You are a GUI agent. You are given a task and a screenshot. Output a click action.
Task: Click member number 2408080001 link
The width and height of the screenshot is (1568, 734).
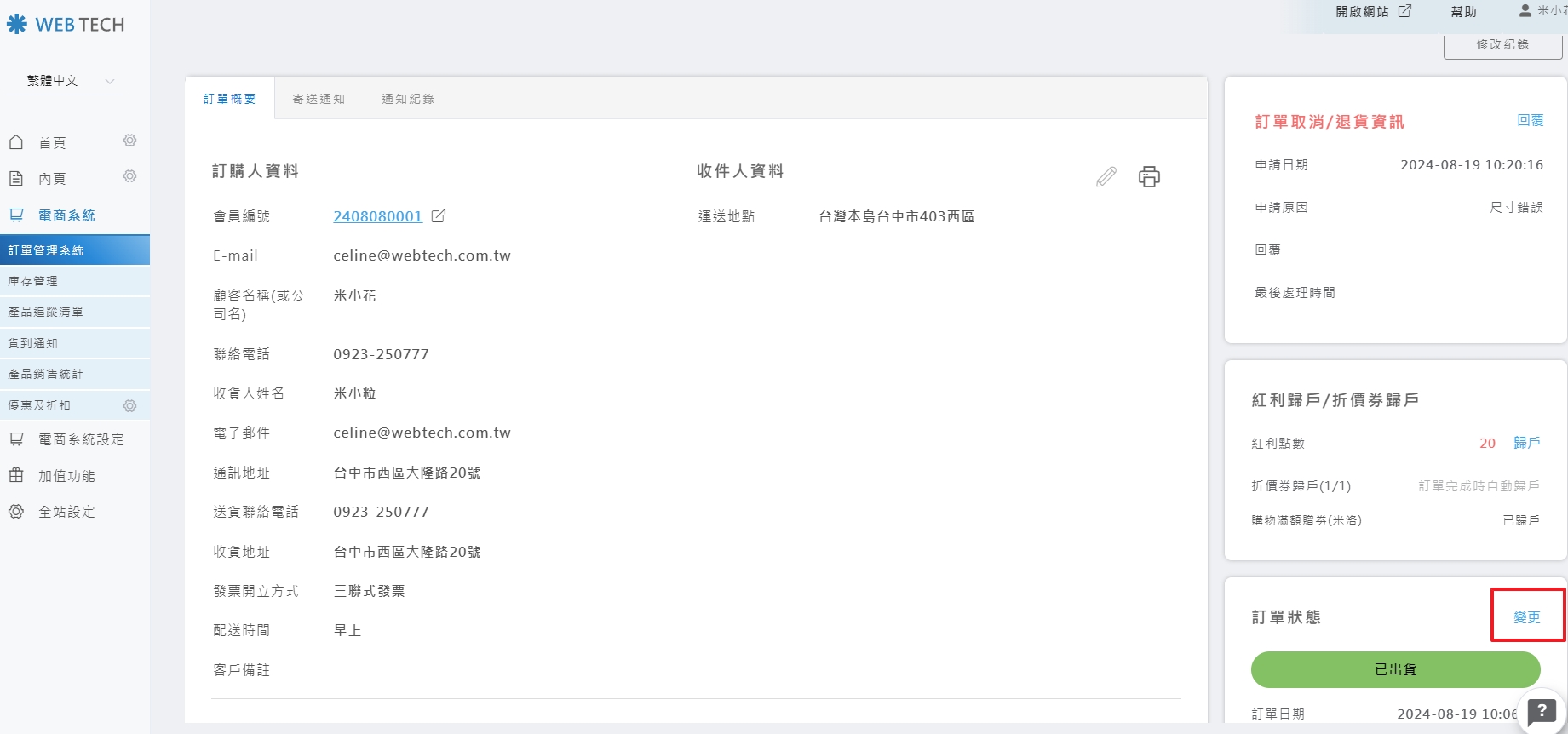(x=377, y=216)
